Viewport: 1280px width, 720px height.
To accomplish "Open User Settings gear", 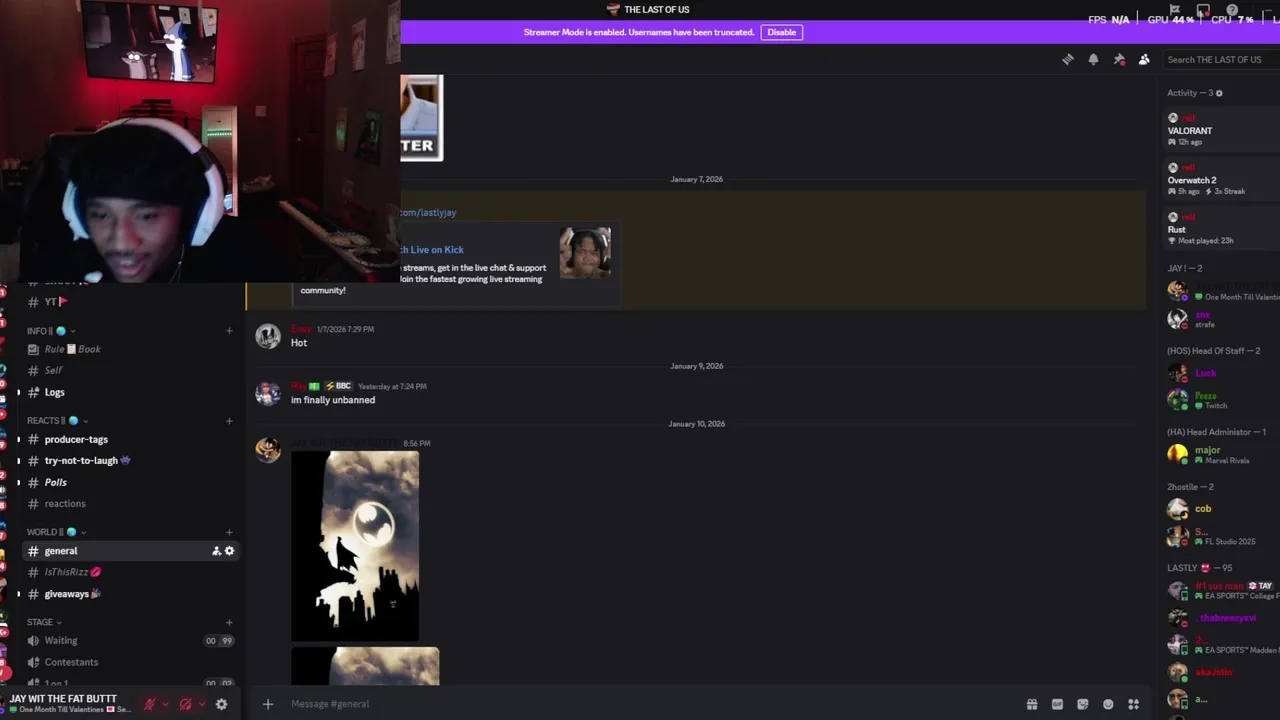I will coord(221,704).
